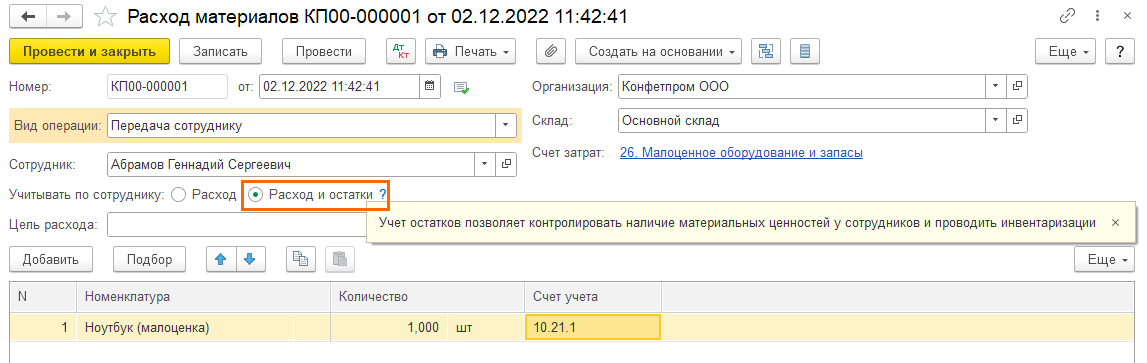Click Количество column header
This screenshot has height=363, width=1147.
point(428,297)
